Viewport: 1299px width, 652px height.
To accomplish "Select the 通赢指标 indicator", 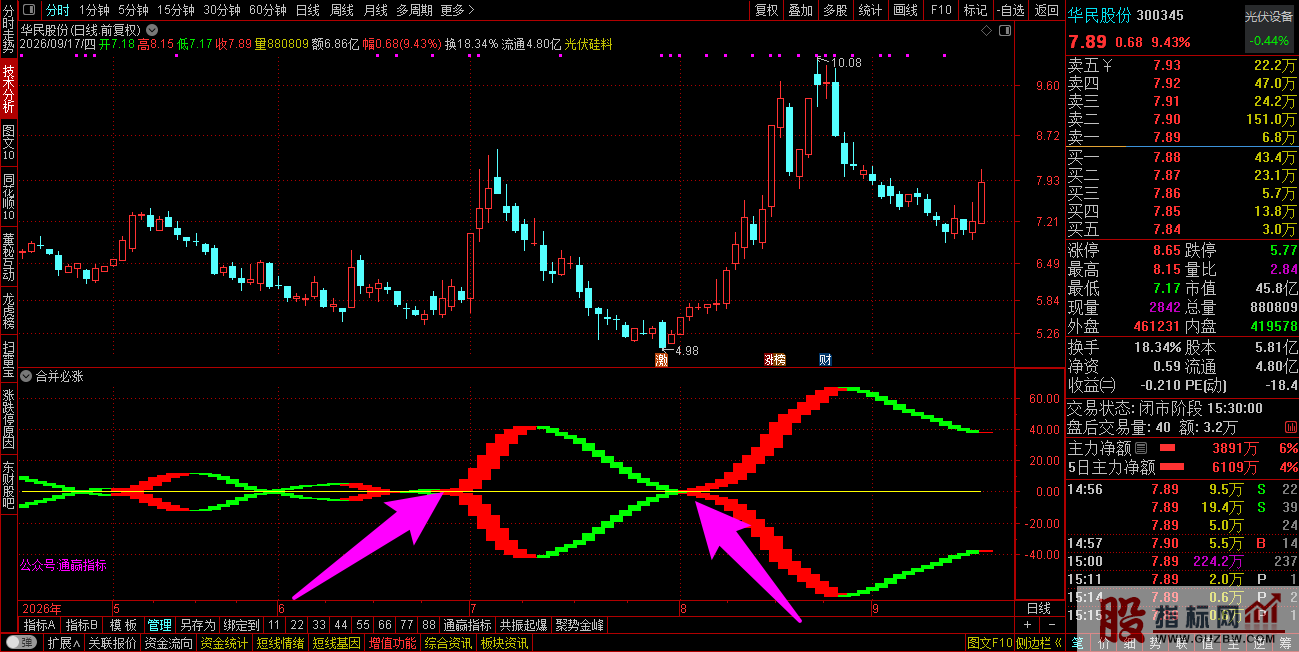I will click(467, 625).
